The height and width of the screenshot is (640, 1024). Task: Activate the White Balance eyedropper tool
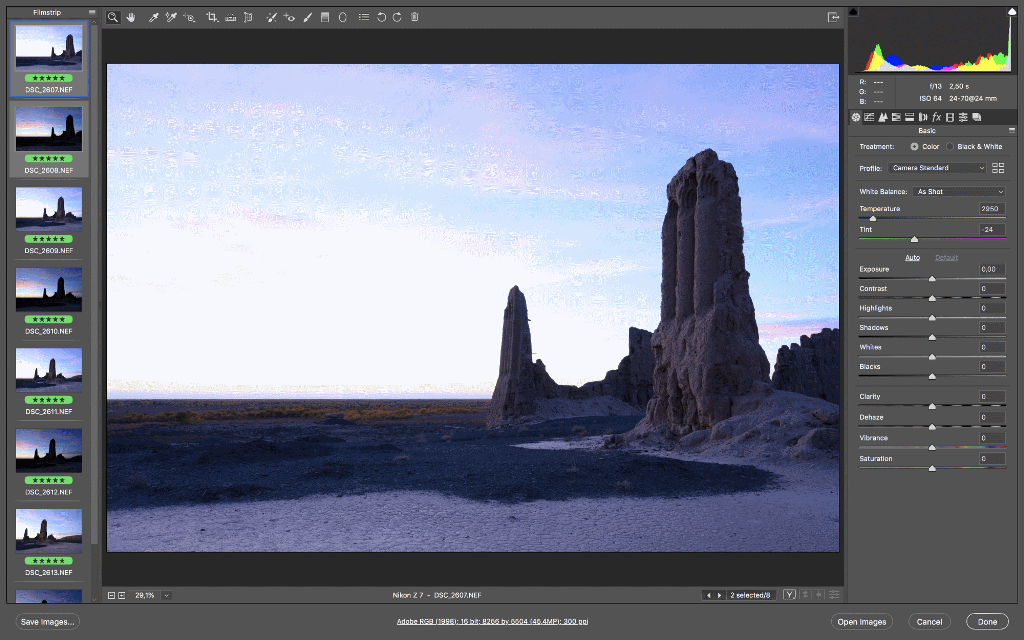click(x=153, y=17)
